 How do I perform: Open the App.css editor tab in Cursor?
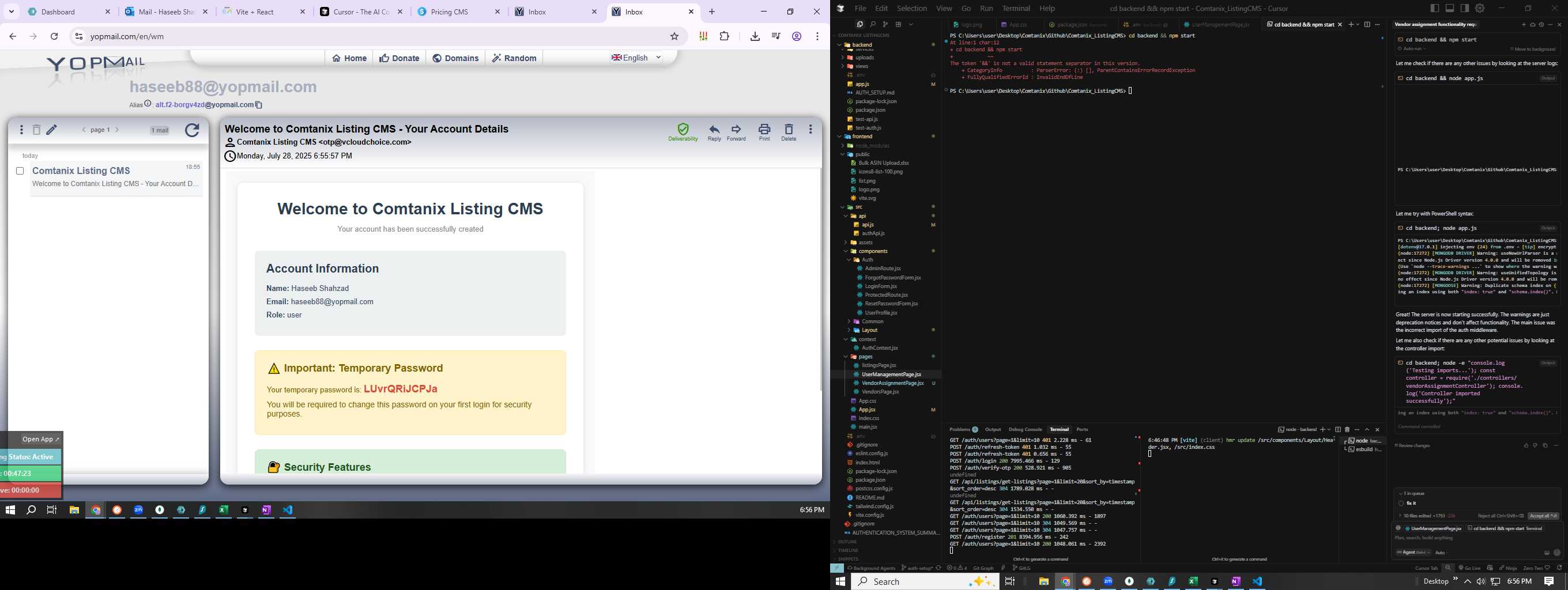click(x=1017, y=25)
